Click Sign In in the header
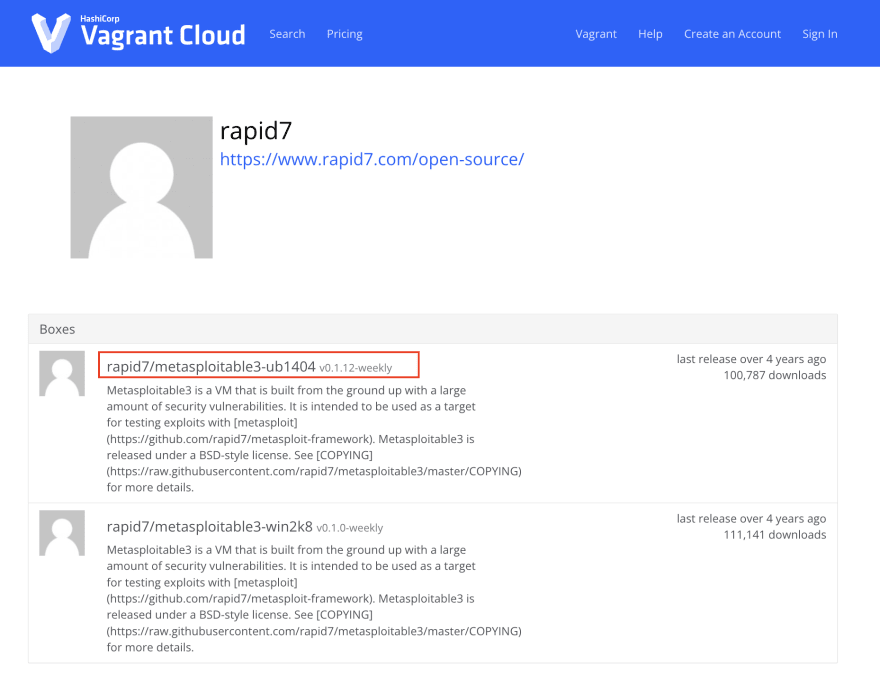 819,34
